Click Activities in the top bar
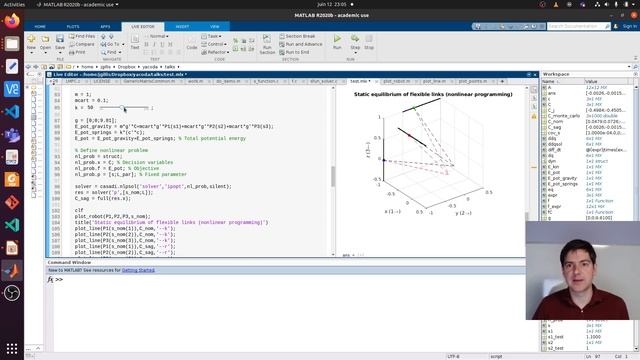This screenshot has width=640, height=360. click(x=14, y=4)
